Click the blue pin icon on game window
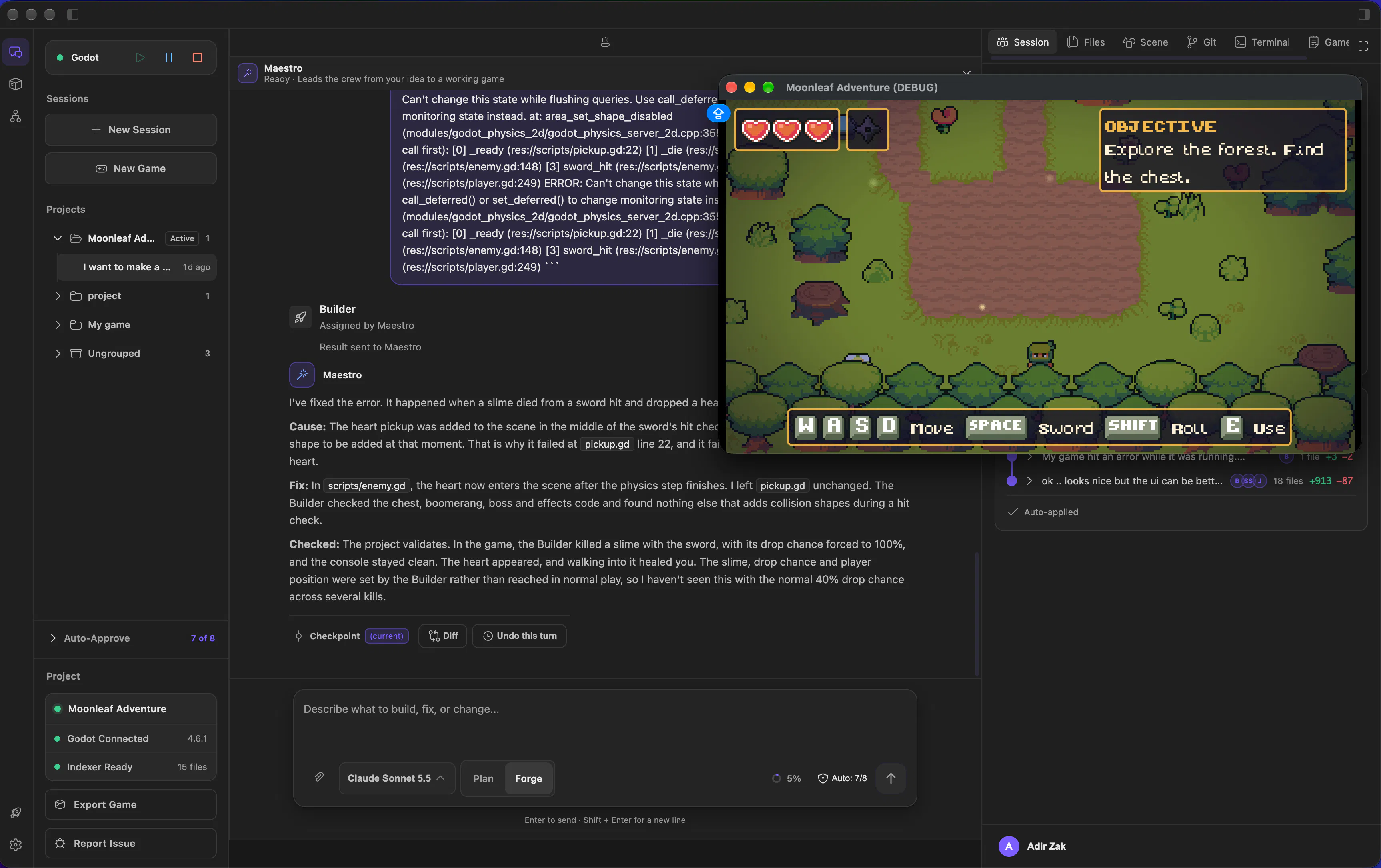 718,113
